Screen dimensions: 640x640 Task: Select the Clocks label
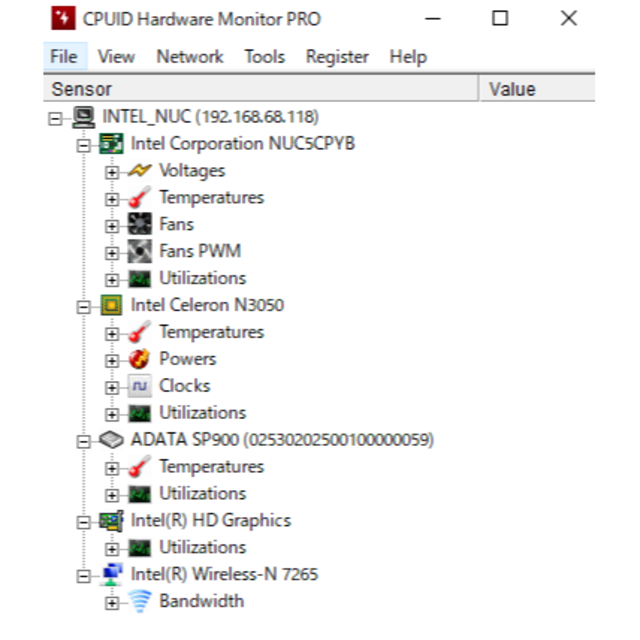point(185,386)
